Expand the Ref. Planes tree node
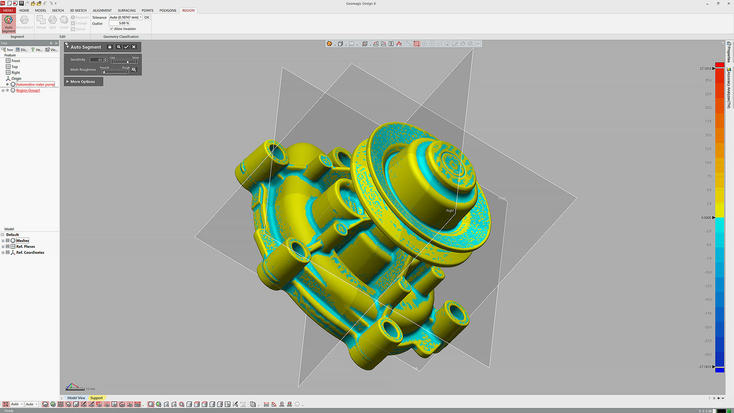 pos(3,247)
